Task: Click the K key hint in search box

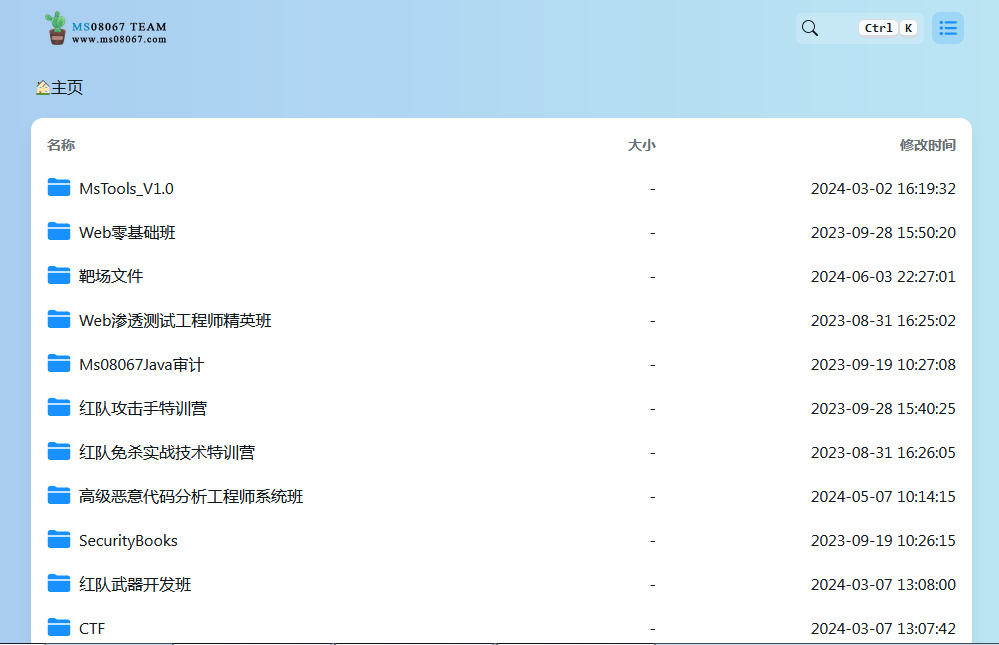Action: point(909,28)
